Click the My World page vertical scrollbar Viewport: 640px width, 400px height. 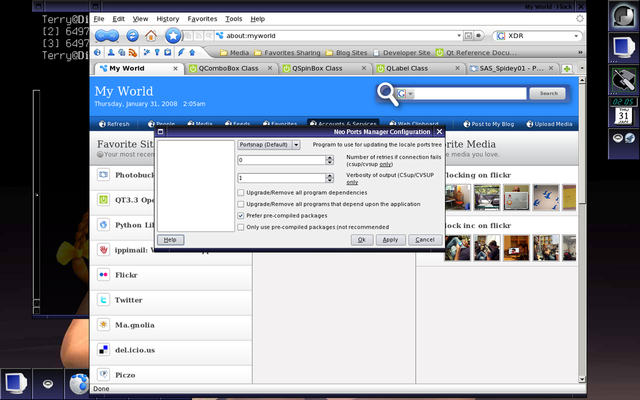coord(582,230)
